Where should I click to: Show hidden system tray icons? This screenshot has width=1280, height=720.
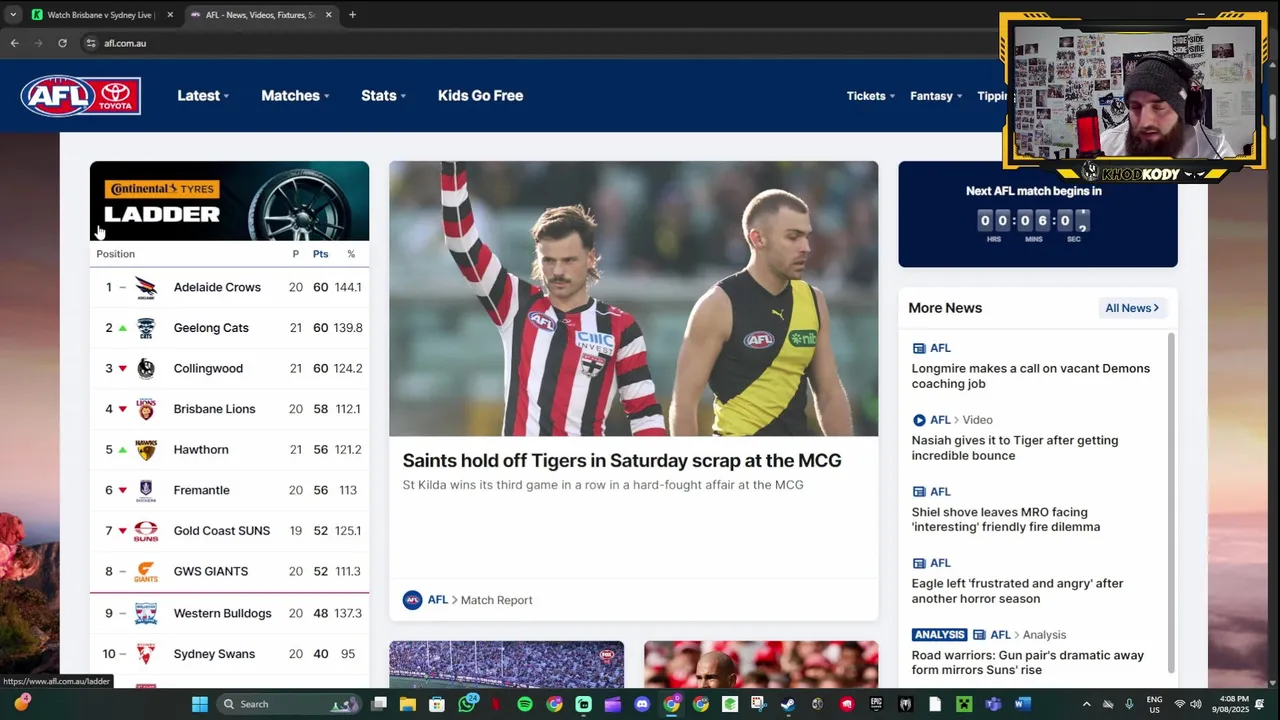click(x=1086, y=704)
